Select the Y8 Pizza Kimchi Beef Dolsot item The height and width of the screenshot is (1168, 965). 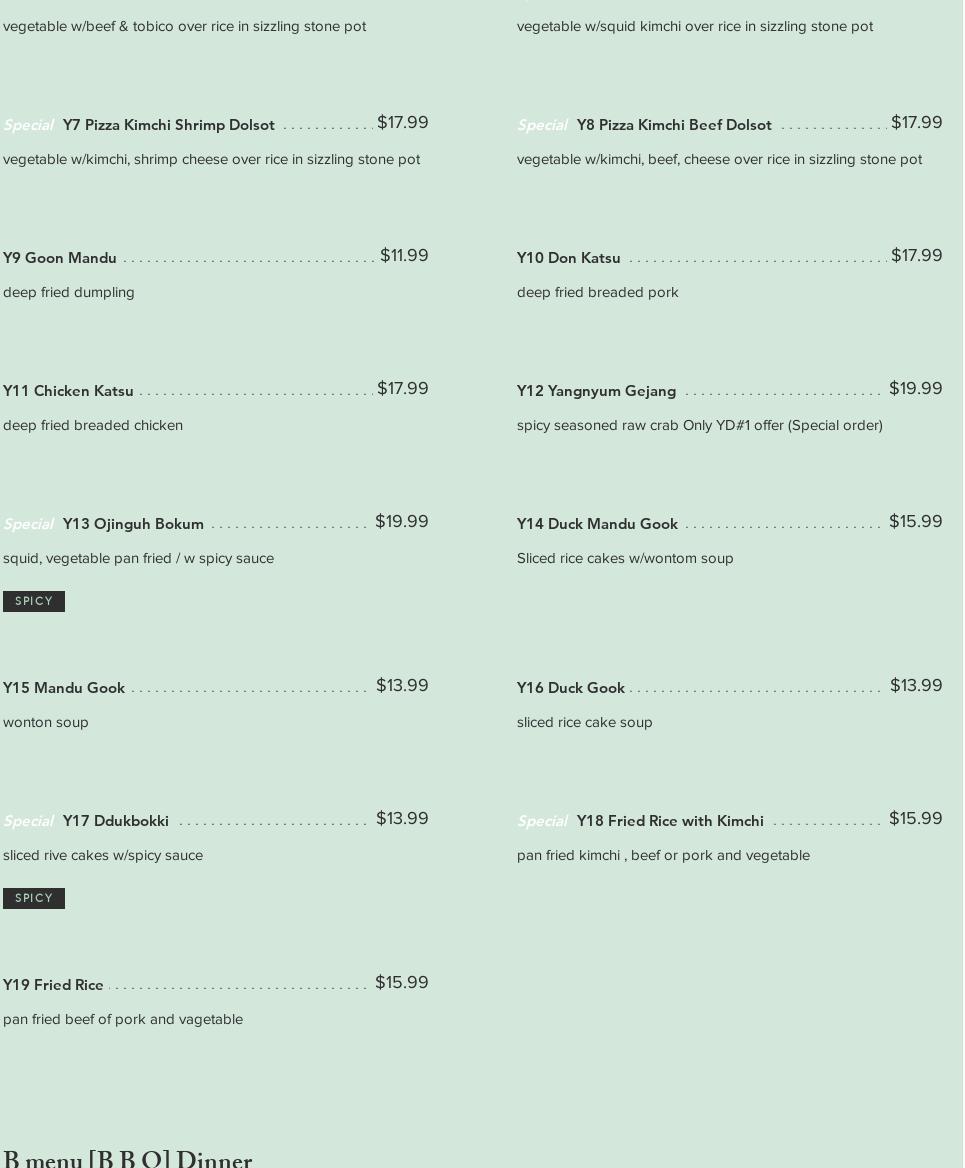pyautogui.click(x=674, y=125)
